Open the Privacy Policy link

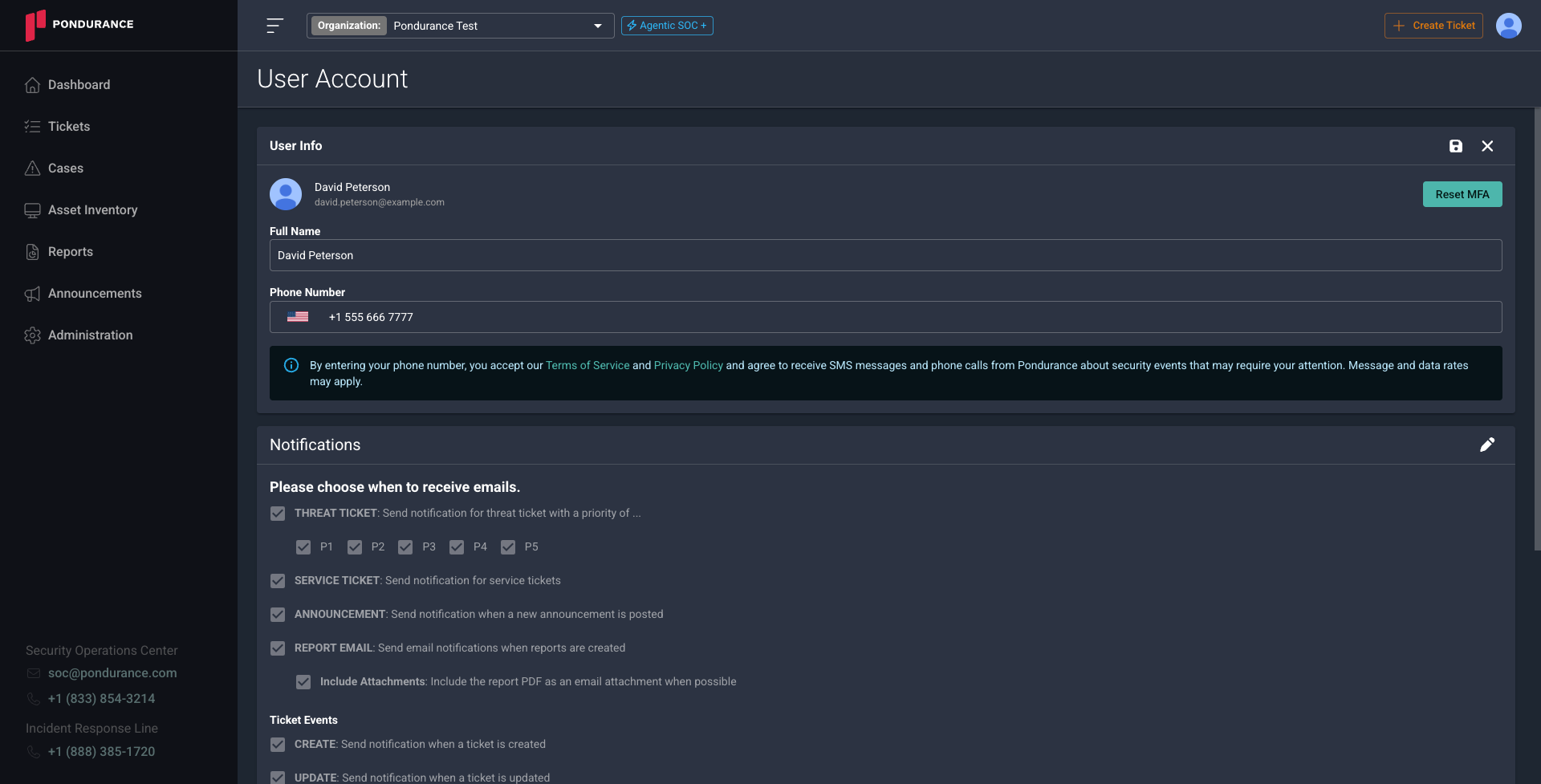point(689,365)
